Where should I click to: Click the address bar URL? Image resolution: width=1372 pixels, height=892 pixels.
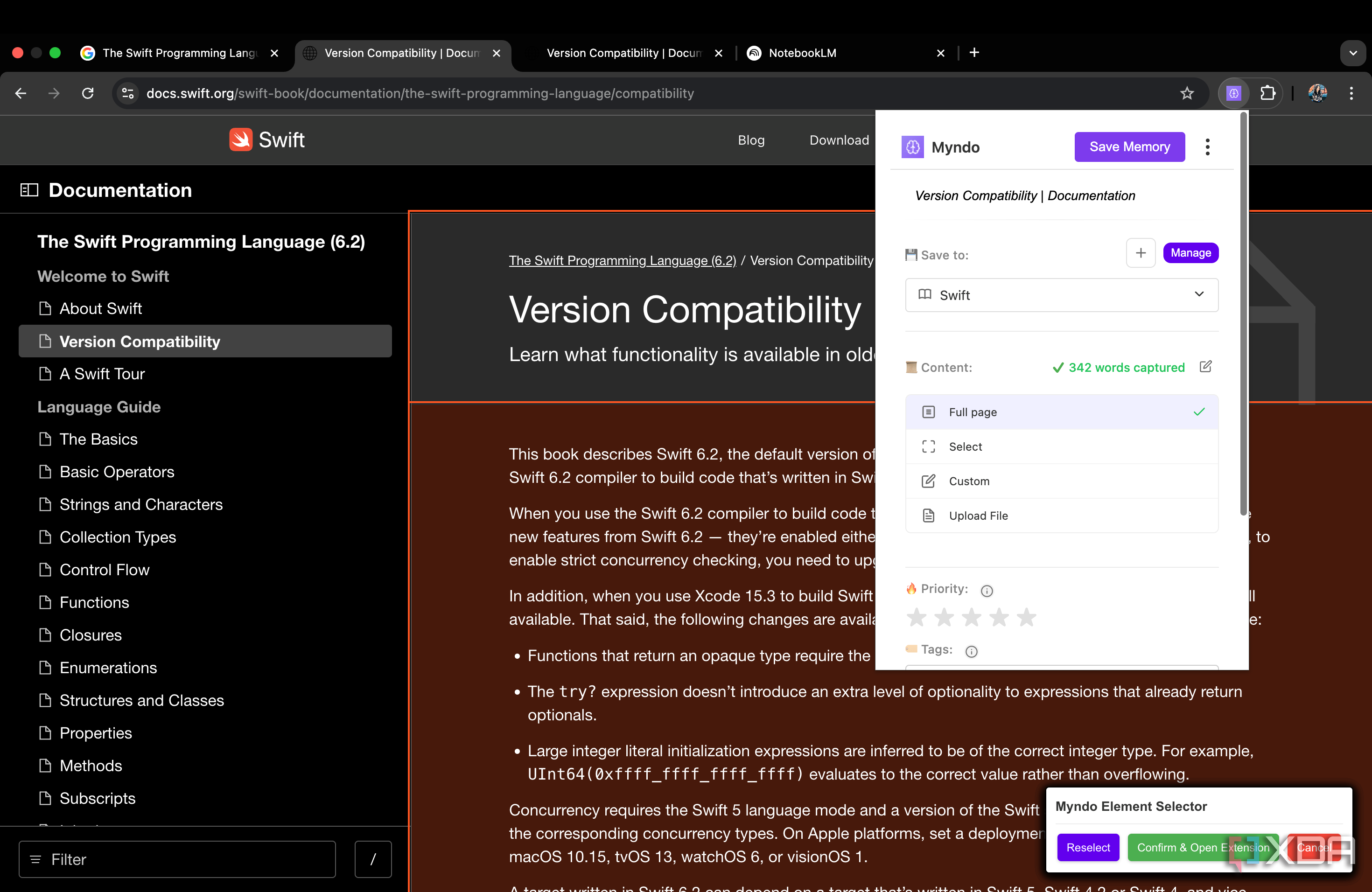tap(420, 93)
